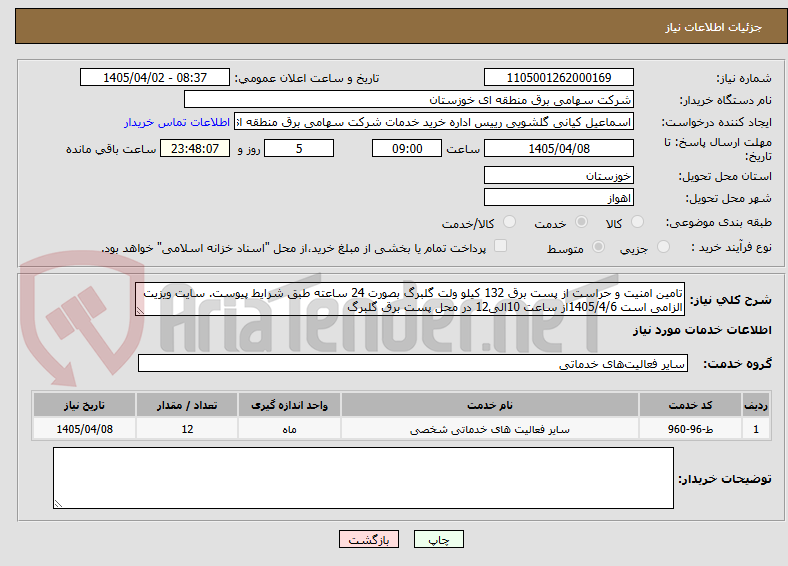Click the بازگشت back button
This screenshot has width=788, height=566.
pyautogui.click(x=369, y=539)
